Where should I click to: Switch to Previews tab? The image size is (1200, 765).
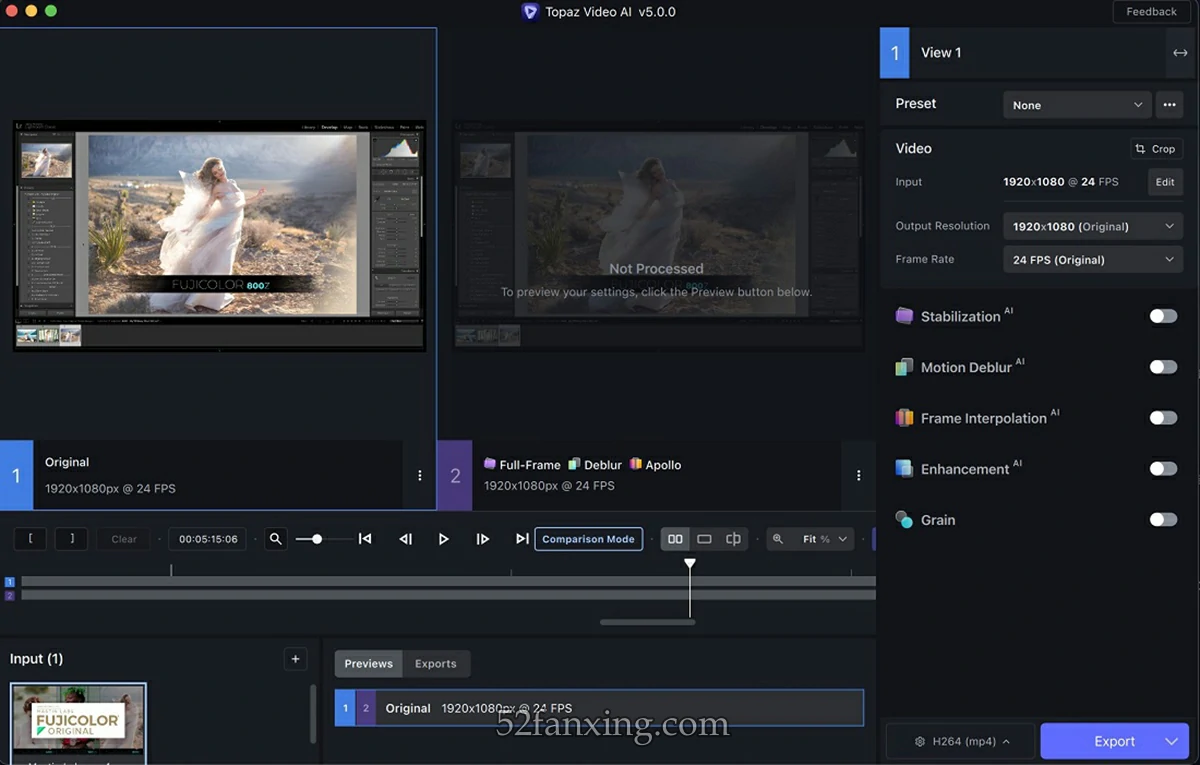pyautogui.click(x=368, y=664)
